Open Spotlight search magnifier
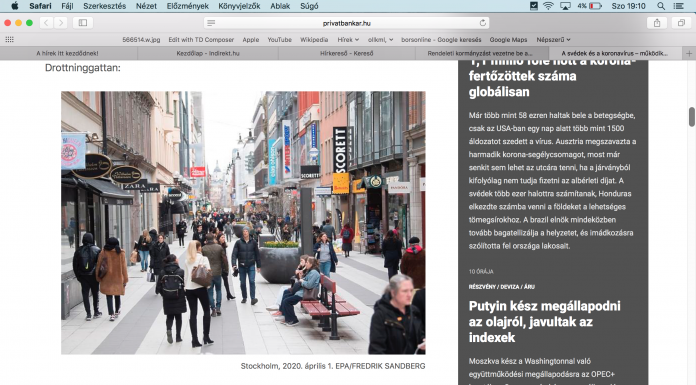This screenshot has height=385, width=696. [661, 6]
